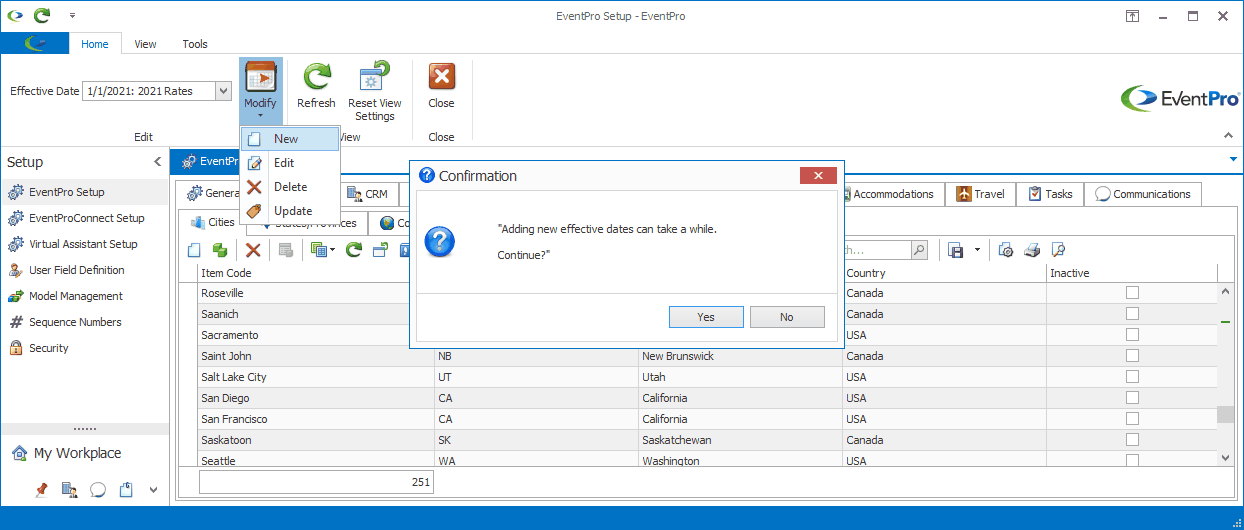Click the grid vertical scrollbar up arrow

pyautogui.click(x=1226, y=291)
